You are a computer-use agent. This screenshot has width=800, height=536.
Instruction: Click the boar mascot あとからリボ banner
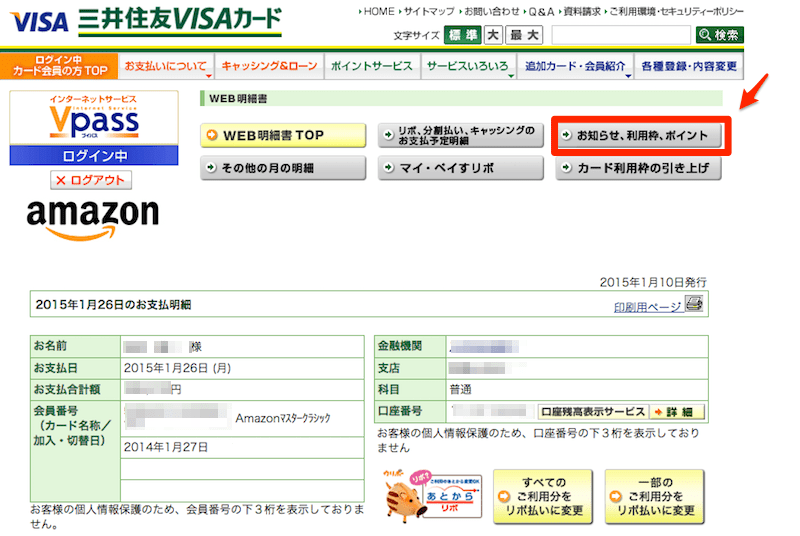pos(433,496)
